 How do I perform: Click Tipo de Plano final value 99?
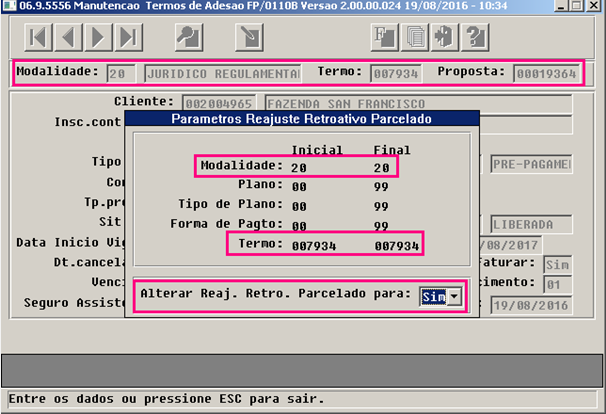(381, 206)
